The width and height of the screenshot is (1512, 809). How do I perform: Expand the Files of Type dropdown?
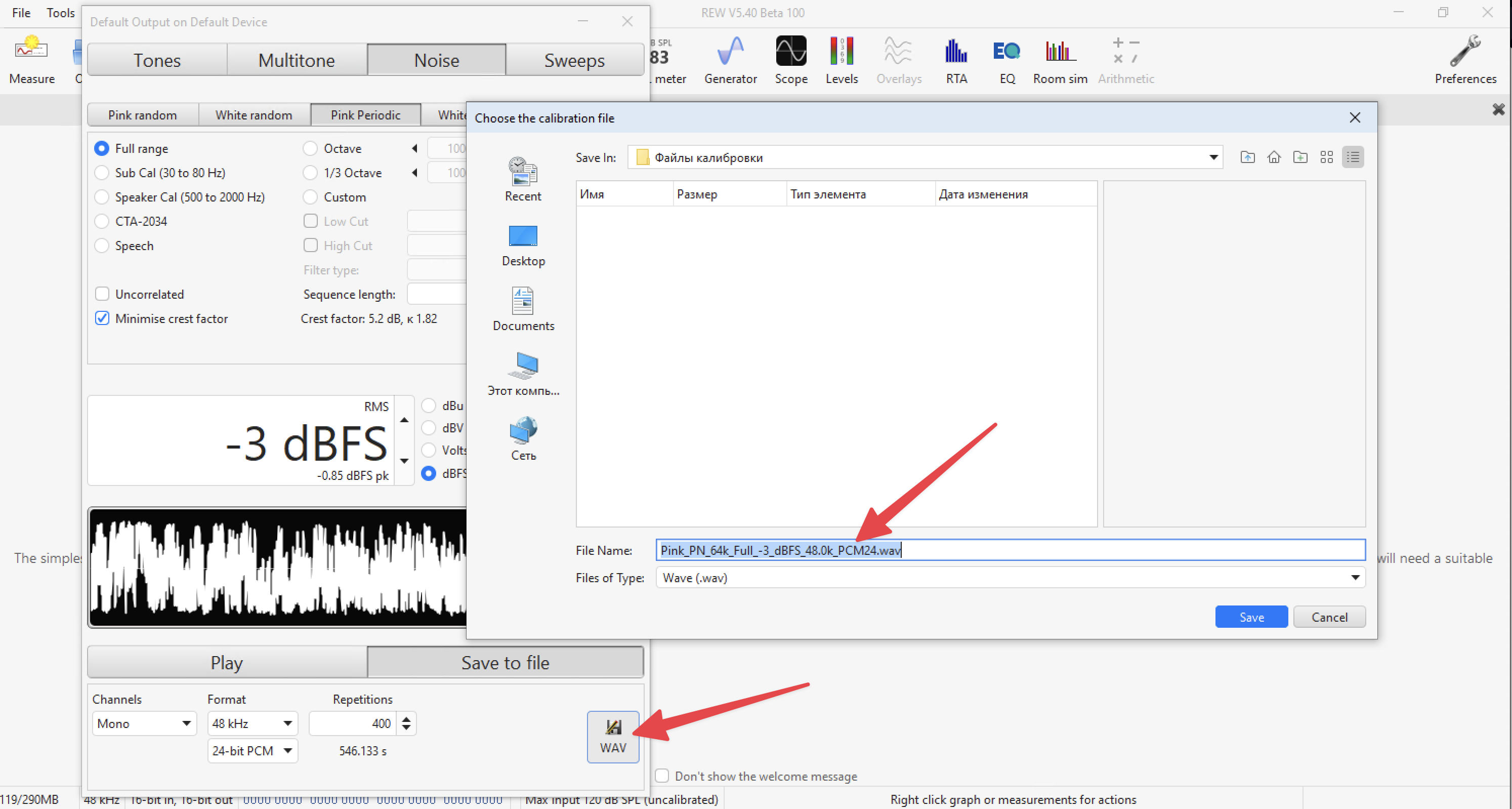pyautogui.click(x=1355, y=578)
